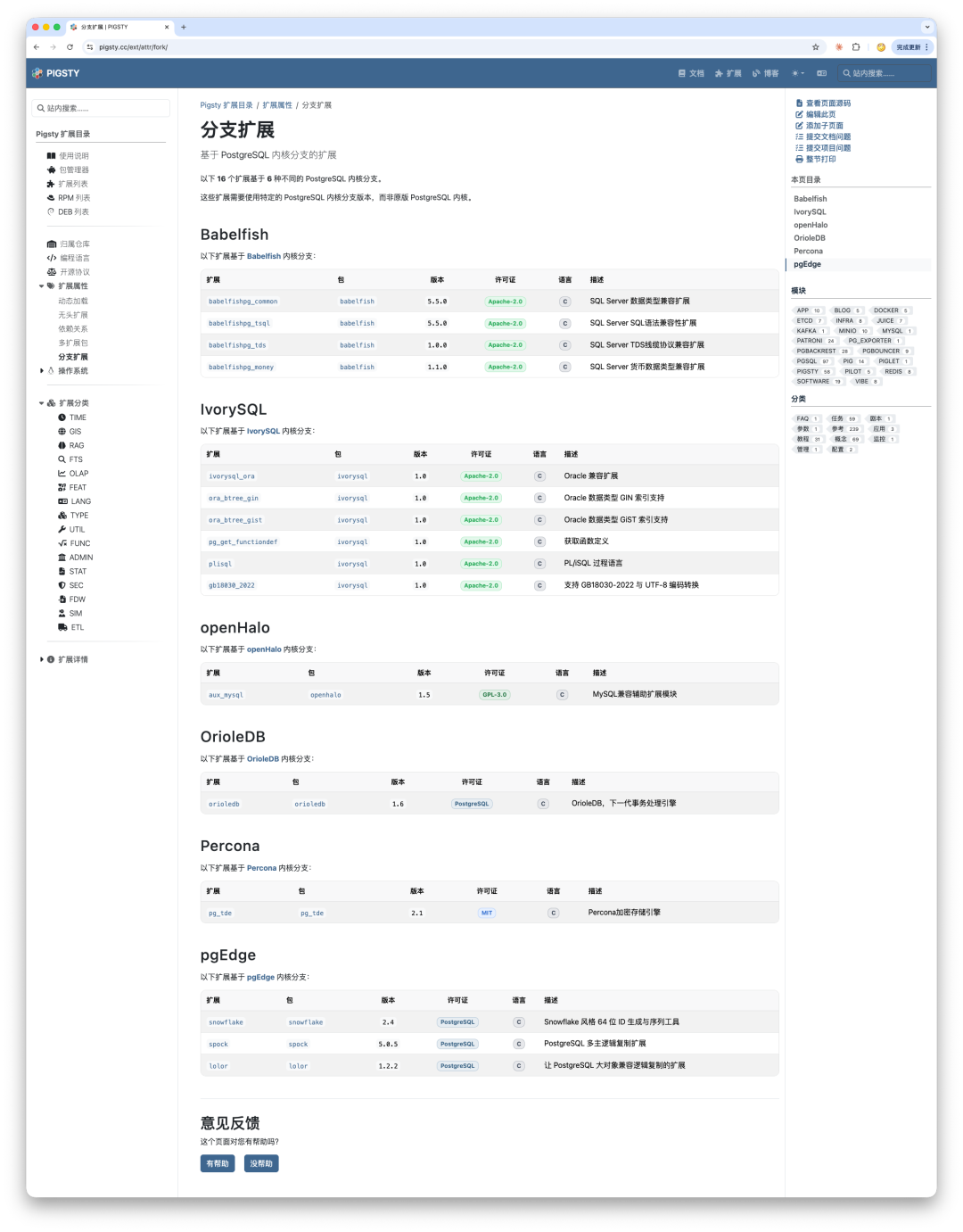Open the browser extensions puzzle icon

(x=856, y=47)
